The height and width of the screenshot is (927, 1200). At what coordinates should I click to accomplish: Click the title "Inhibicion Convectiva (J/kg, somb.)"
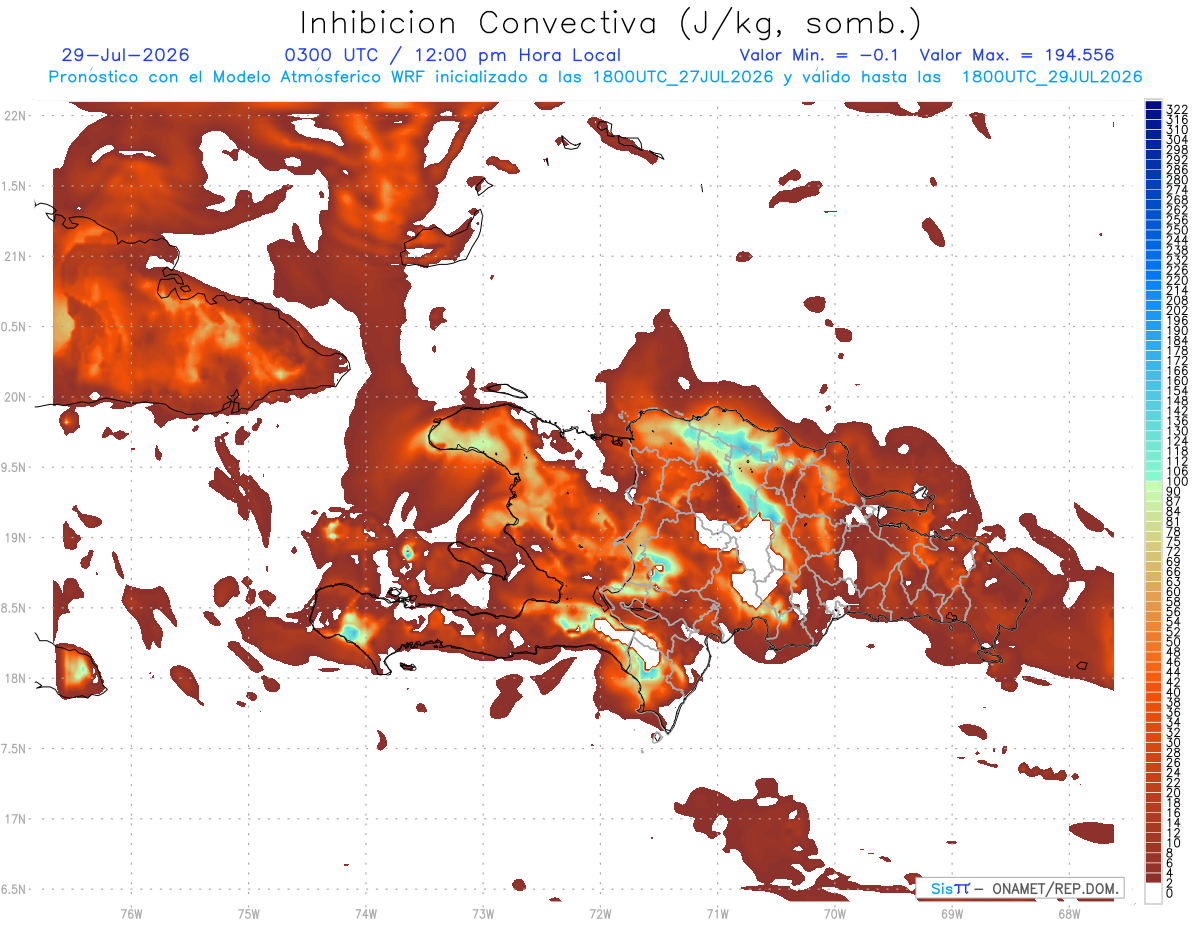pyautogui.click(x=611, y=24)
